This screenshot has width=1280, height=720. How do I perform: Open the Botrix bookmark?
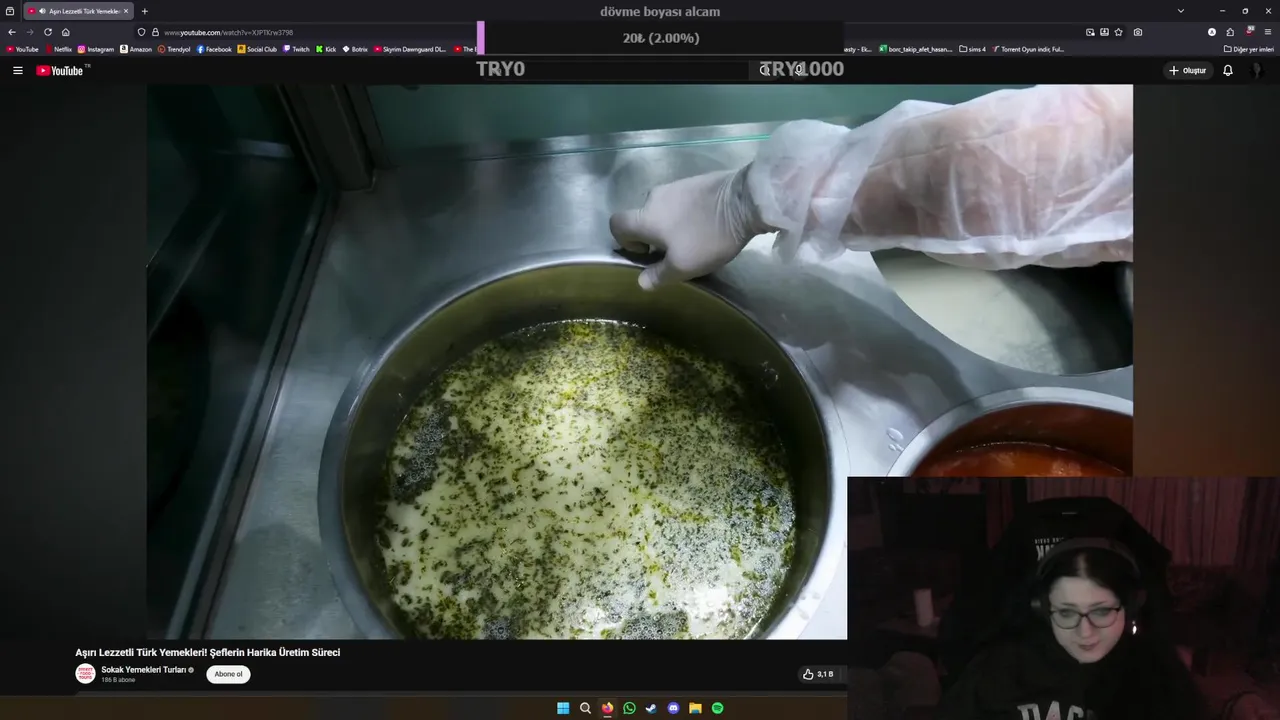[x=355, y=49]
